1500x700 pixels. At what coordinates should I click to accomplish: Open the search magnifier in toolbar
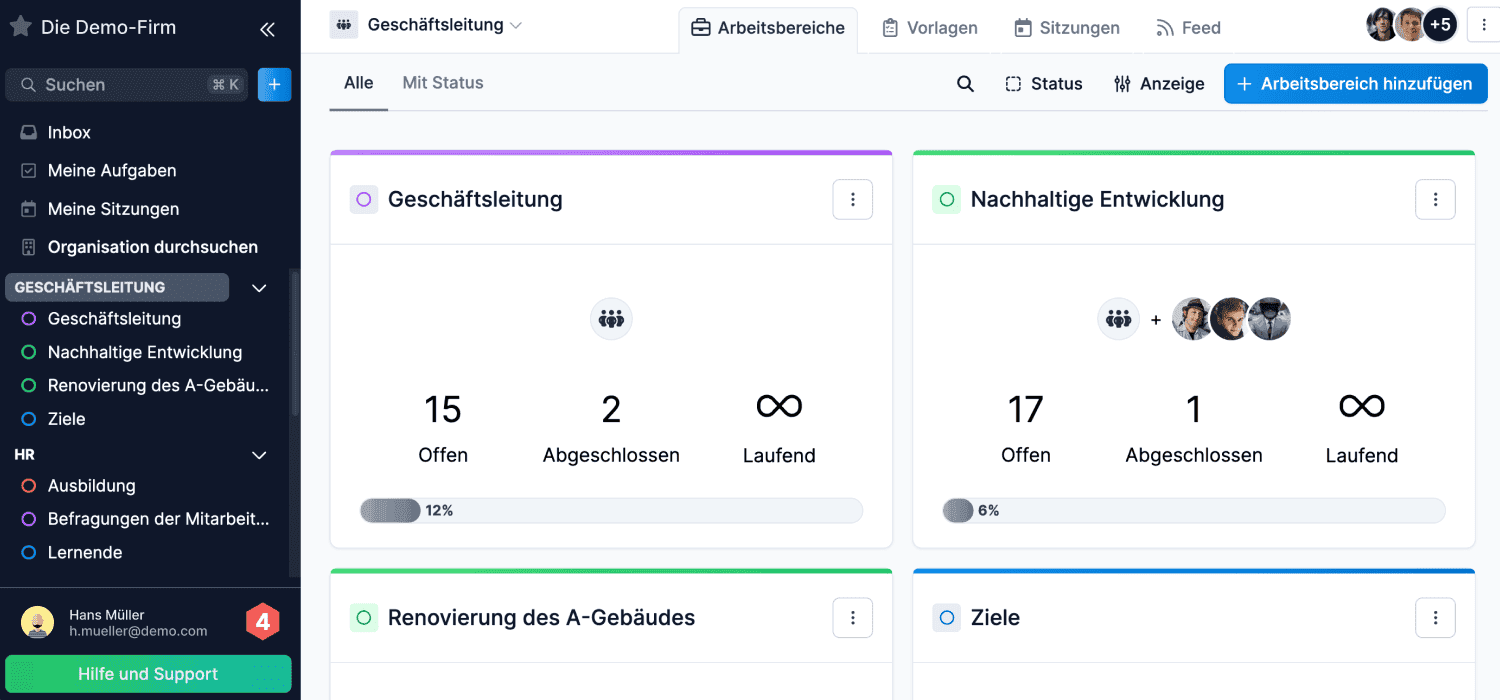[965, 84]
